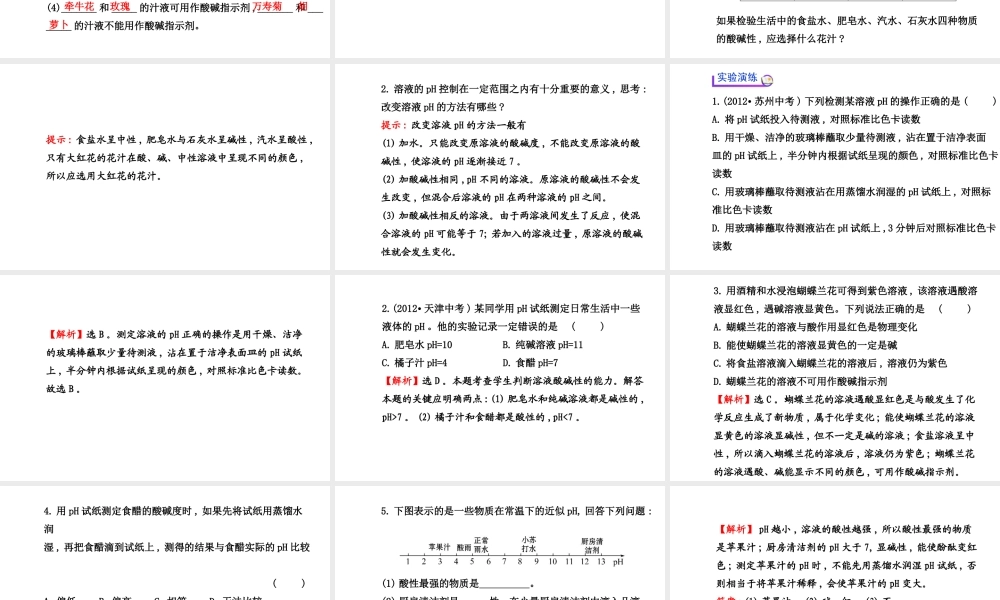
Task: Click the 苹果汁 label on pH scale
Action: [x=439, y=546]
